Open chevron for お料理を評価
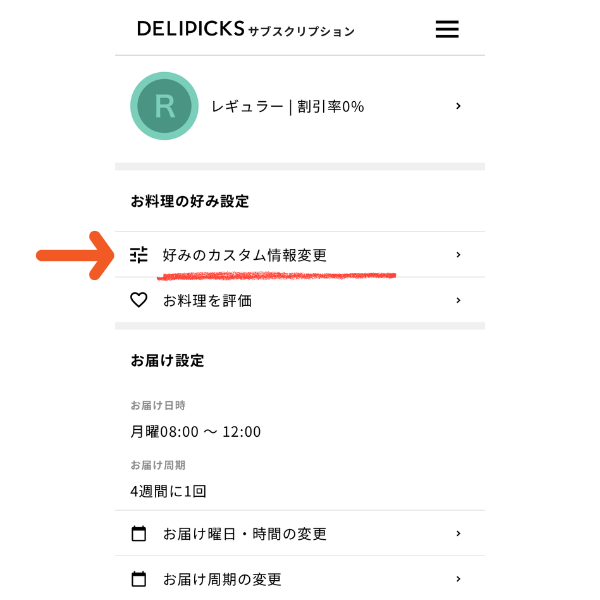Image resolution: width=600 pixels, height=600 pixels. point(458,300)
